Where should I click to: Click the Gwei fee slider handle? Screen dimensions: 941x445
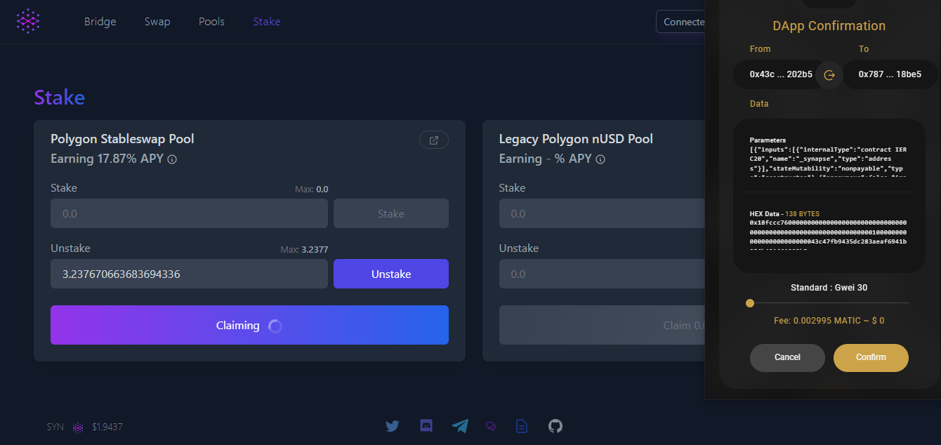[x=750, y=303]
